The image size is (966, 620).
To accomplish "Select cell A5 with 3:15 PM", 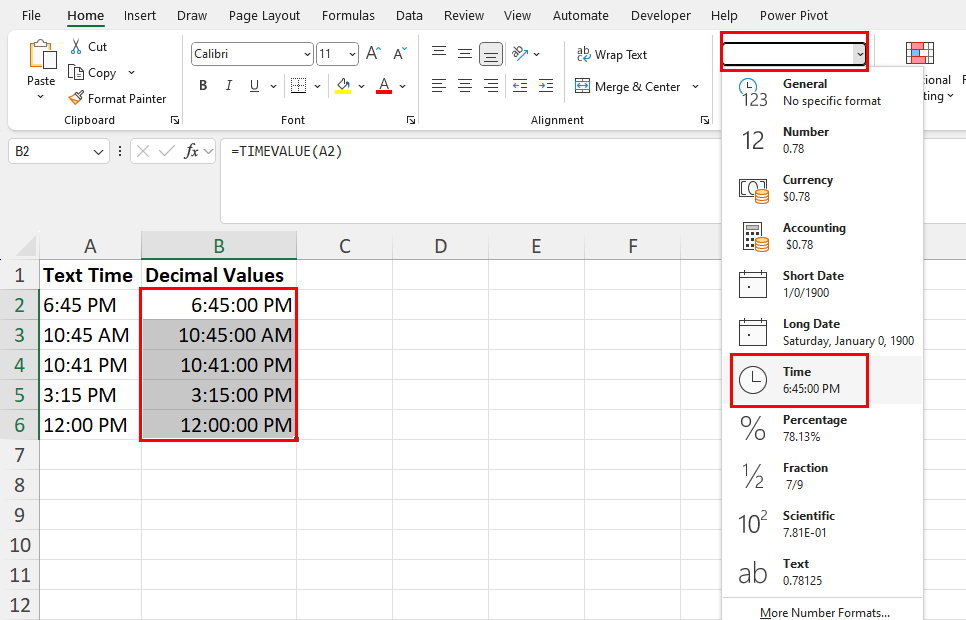I will coord(91,395).
